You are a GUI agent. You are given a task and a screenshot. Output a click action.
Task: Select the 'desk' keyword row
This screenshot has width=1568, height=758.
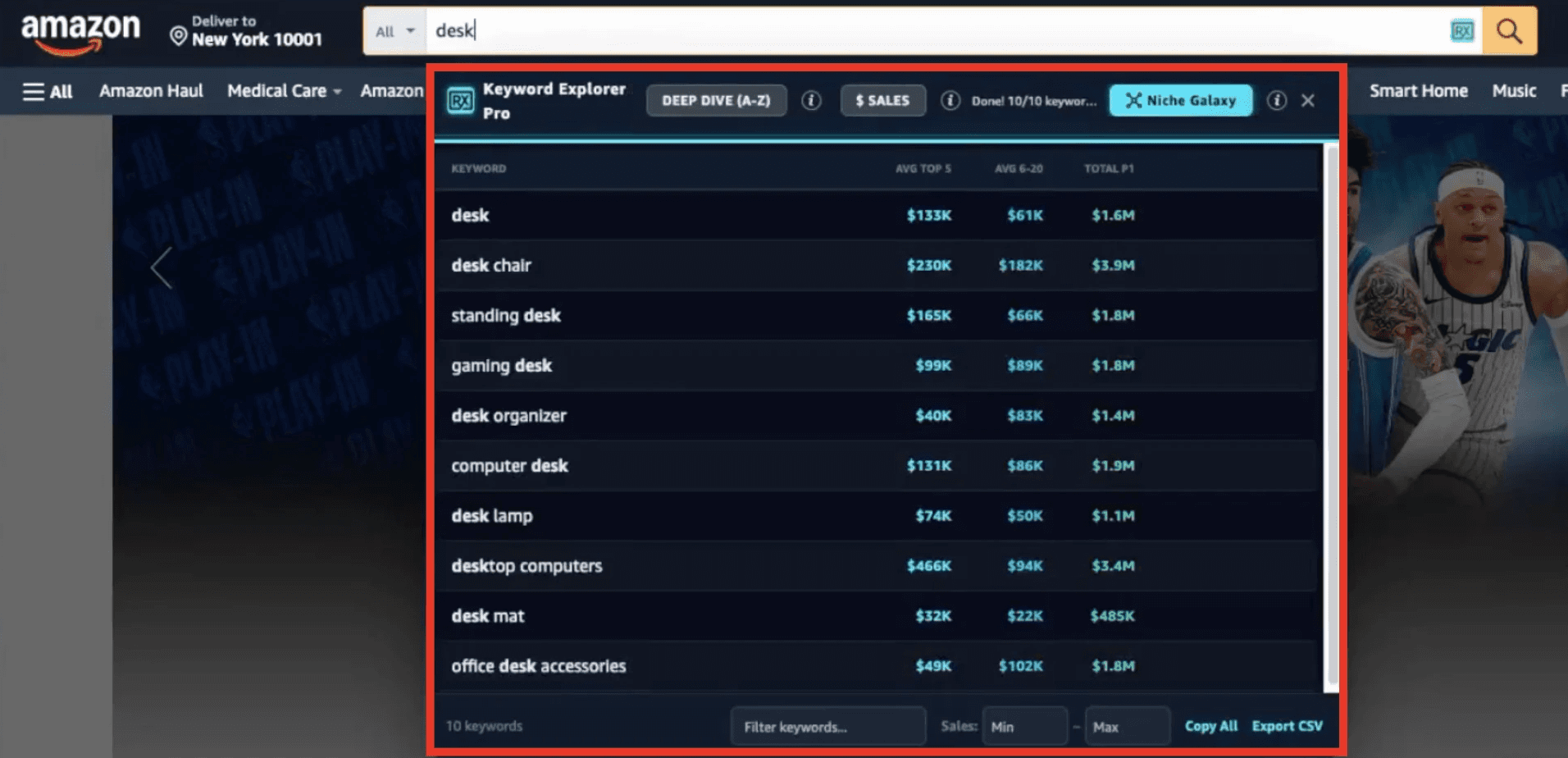876,215
